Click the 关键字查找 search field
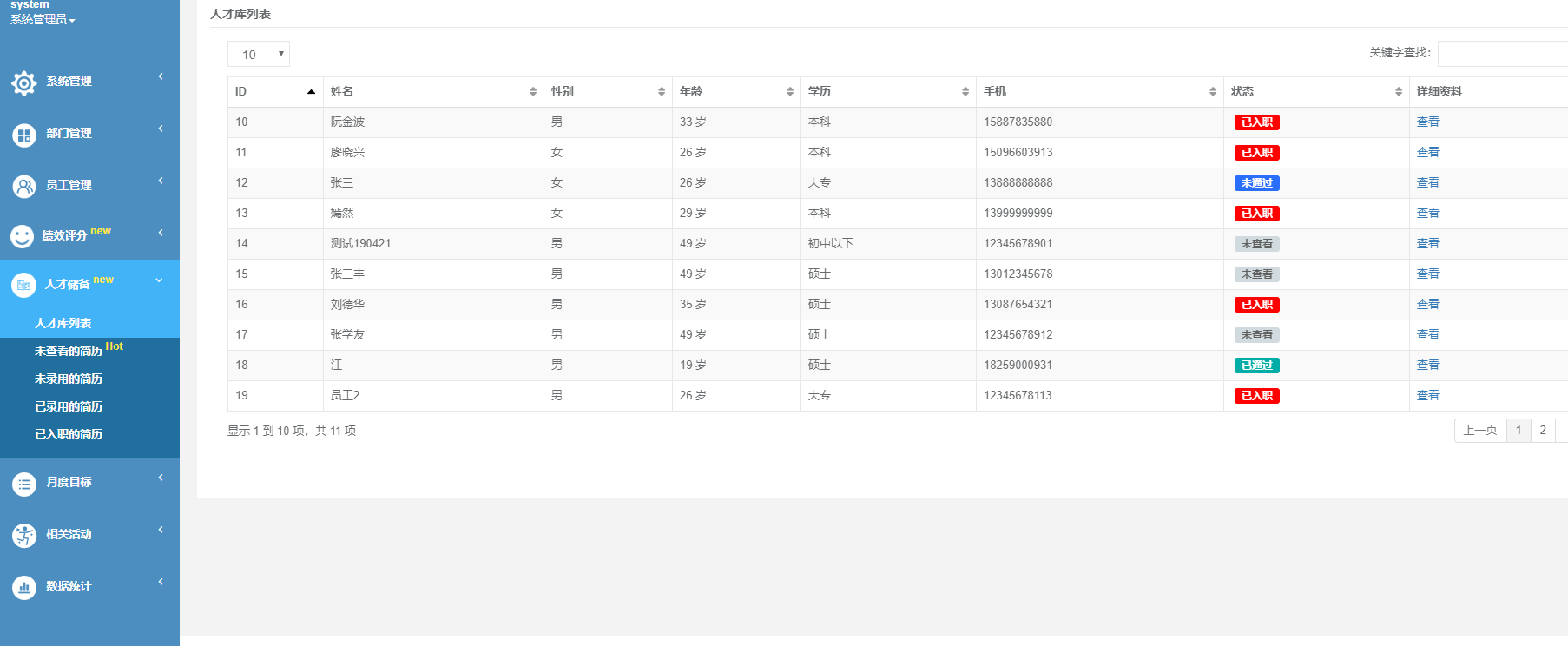Image resolution: width=1568 pixels, height=646 pixels. pyautogui.click(x=1502, y=53)
